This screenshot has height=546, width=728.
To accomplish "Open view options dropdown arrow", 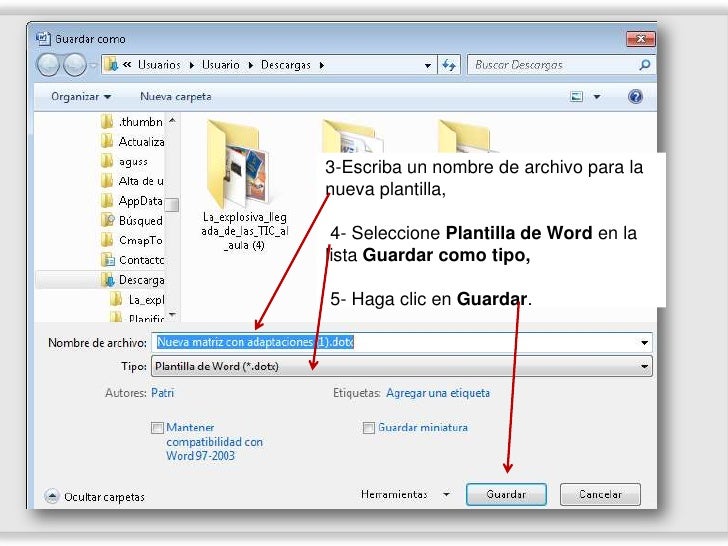I will [x=597, y=97].
